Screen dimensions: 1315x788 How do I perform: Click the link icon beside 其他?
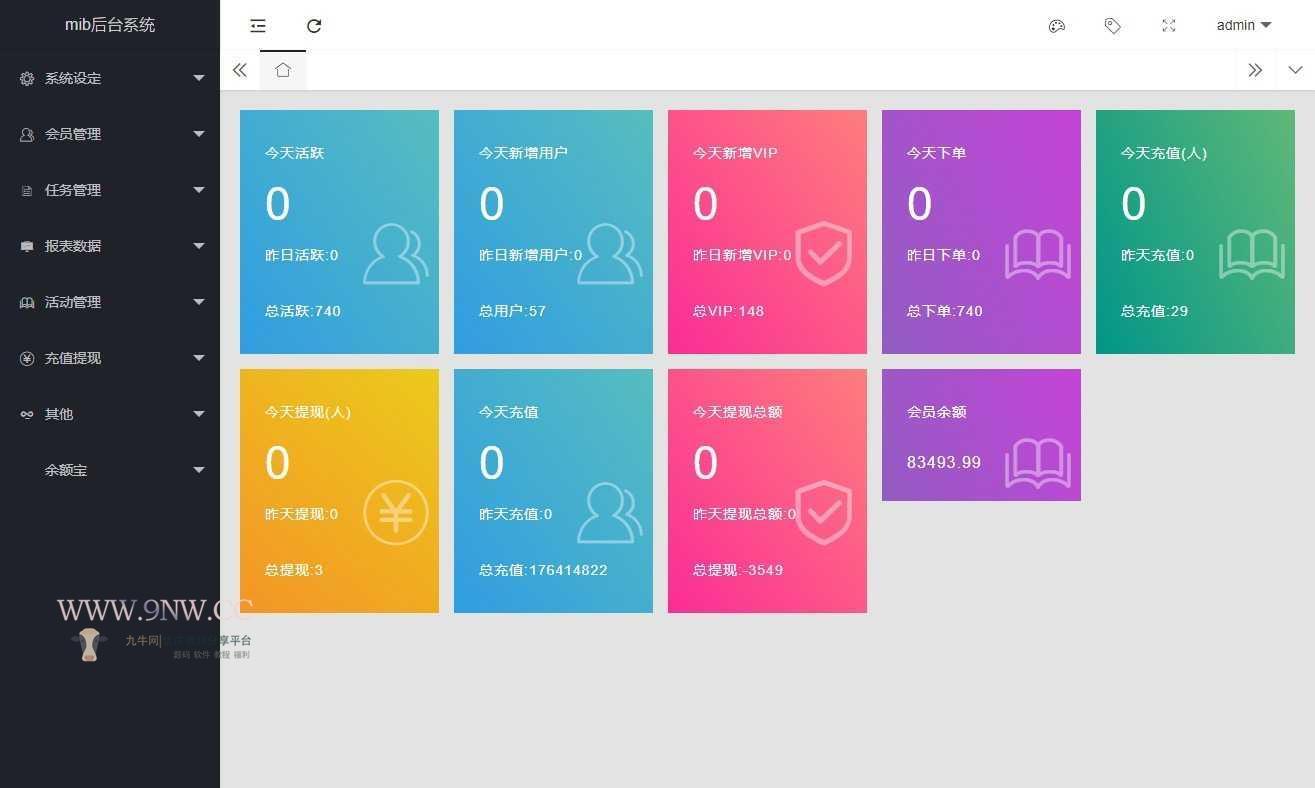(27, 414)
